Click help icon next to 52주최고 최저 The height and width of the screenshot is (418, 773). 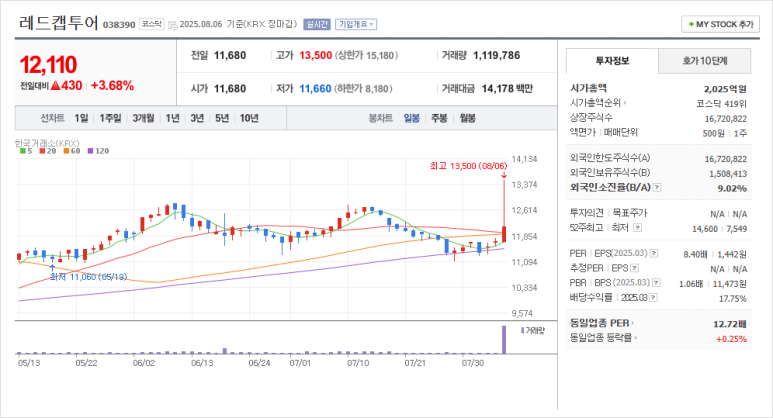tap(637, 228)
